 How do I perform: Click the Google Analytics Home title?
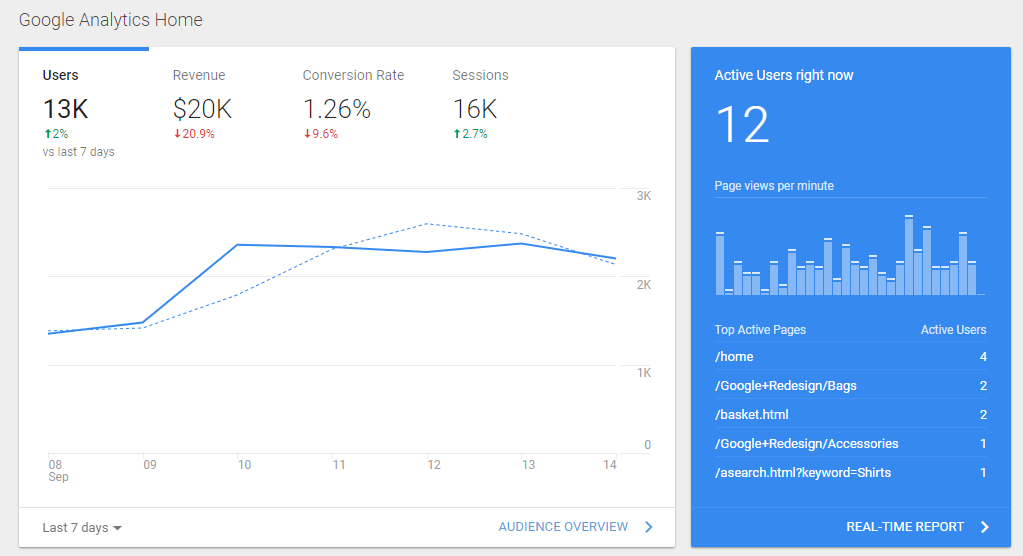point(110,20)
